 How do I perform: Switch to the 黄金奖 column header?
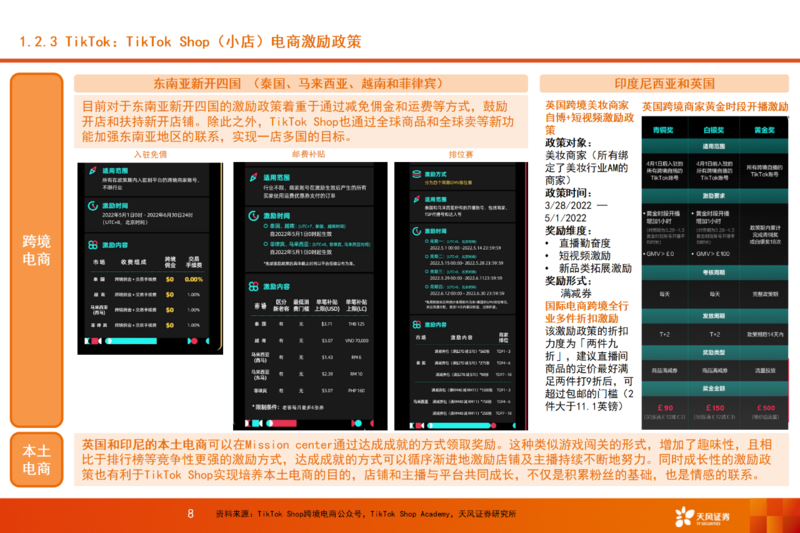pyautogui.click(x=765, y=130)
